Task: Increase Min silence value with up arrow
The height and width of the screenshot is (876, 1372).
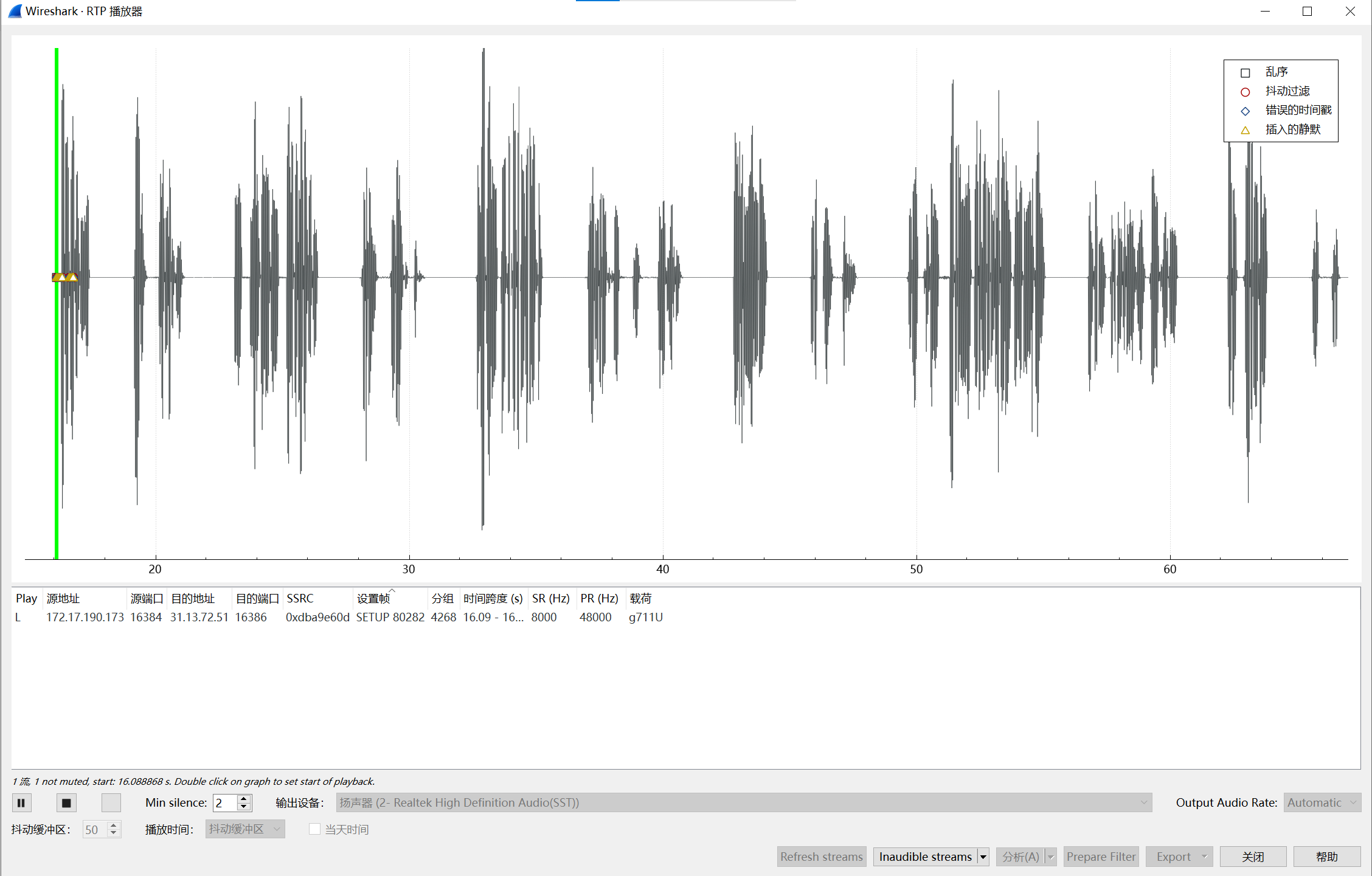Action: (x=244, y=799)
